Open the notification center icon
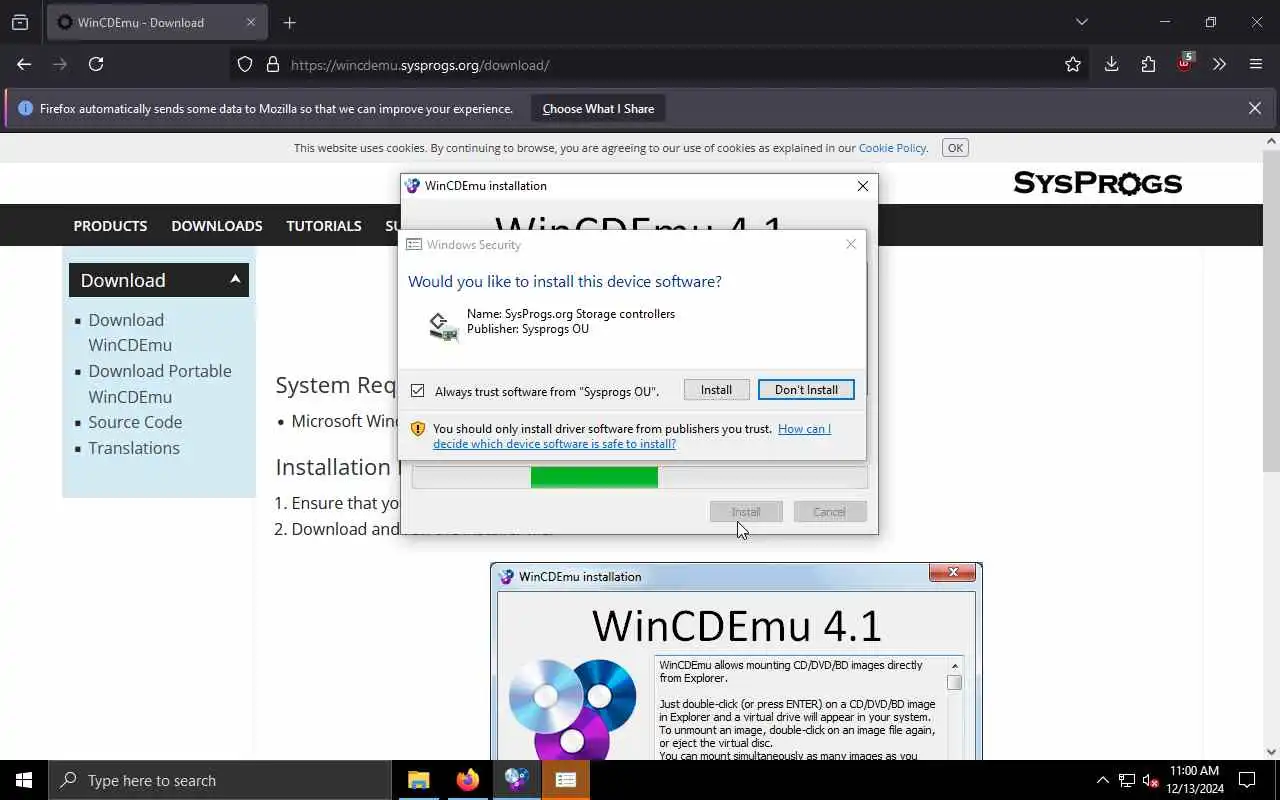 [x=1247, y=780]
